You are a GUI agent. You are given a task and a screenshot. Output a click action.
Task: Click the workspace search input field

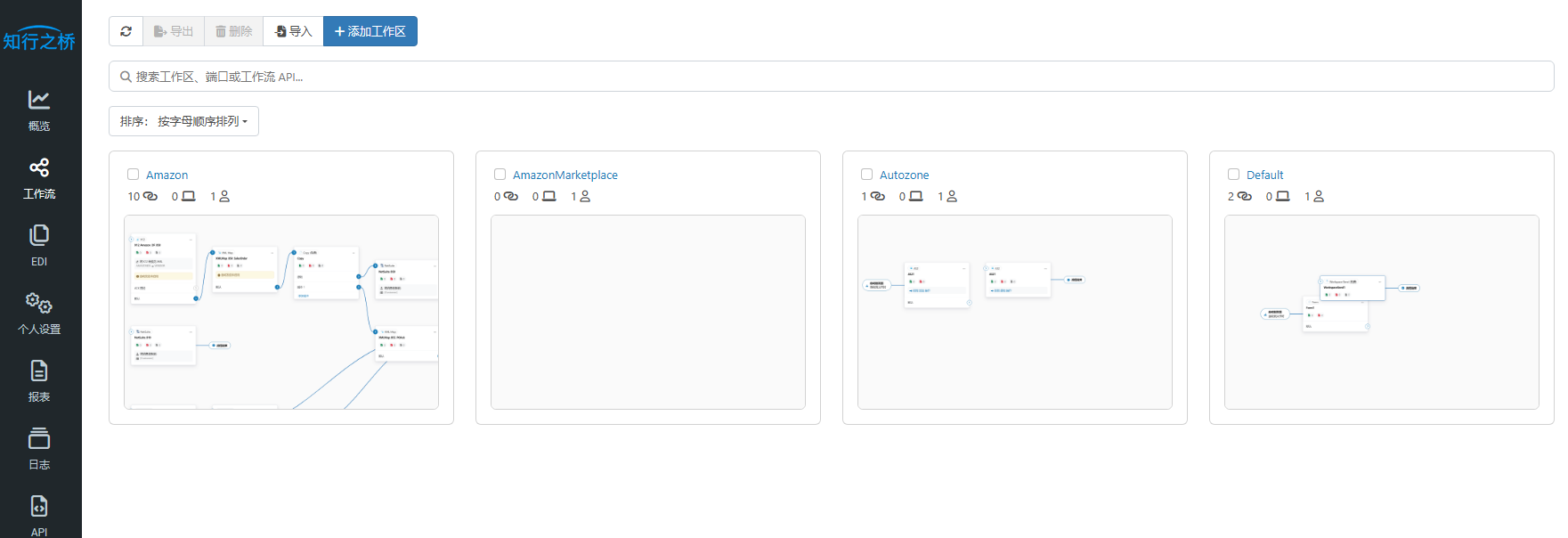click(x=831, y=77)
